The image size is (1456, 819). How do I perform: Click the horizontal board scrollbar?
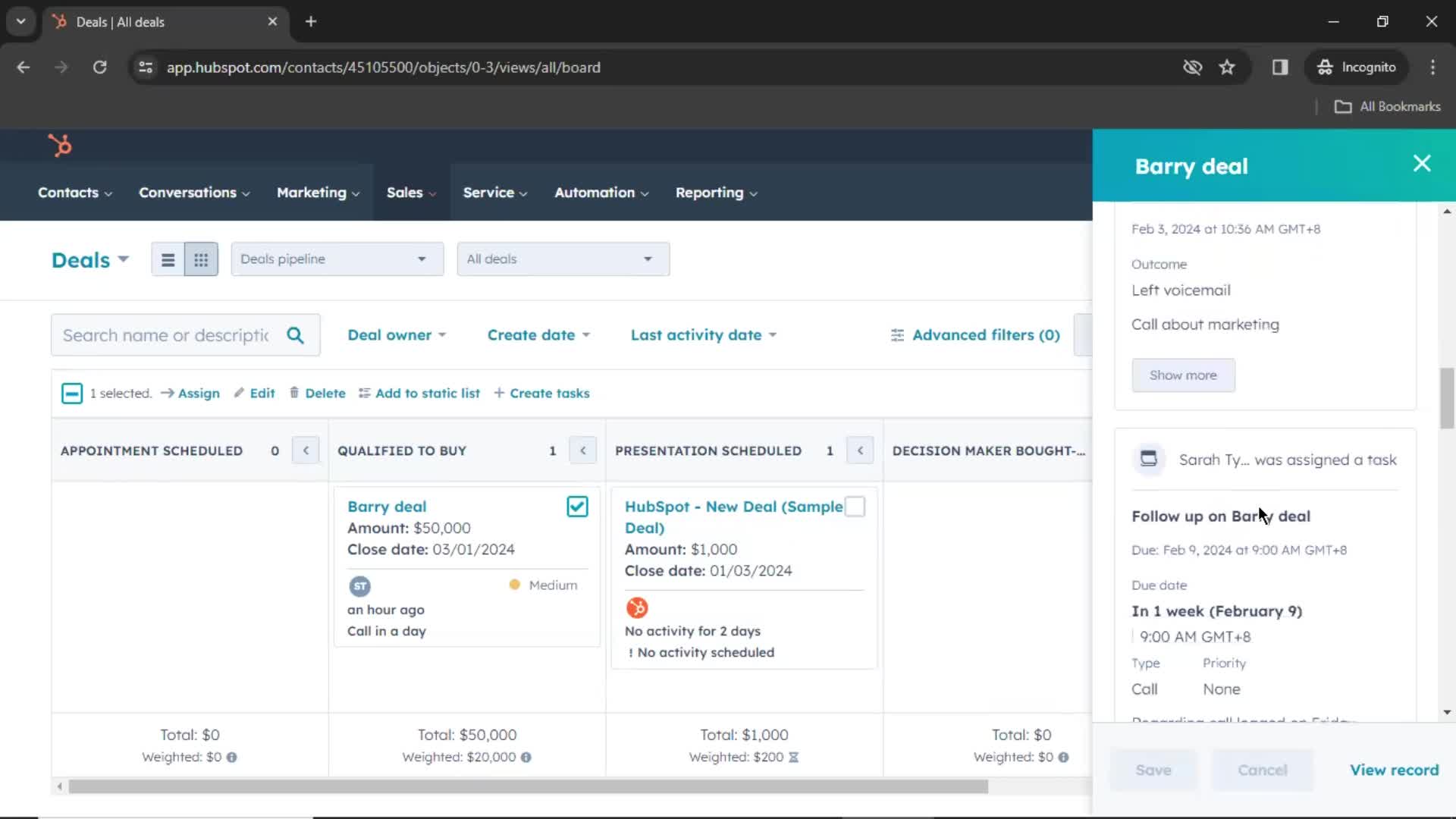529,786
